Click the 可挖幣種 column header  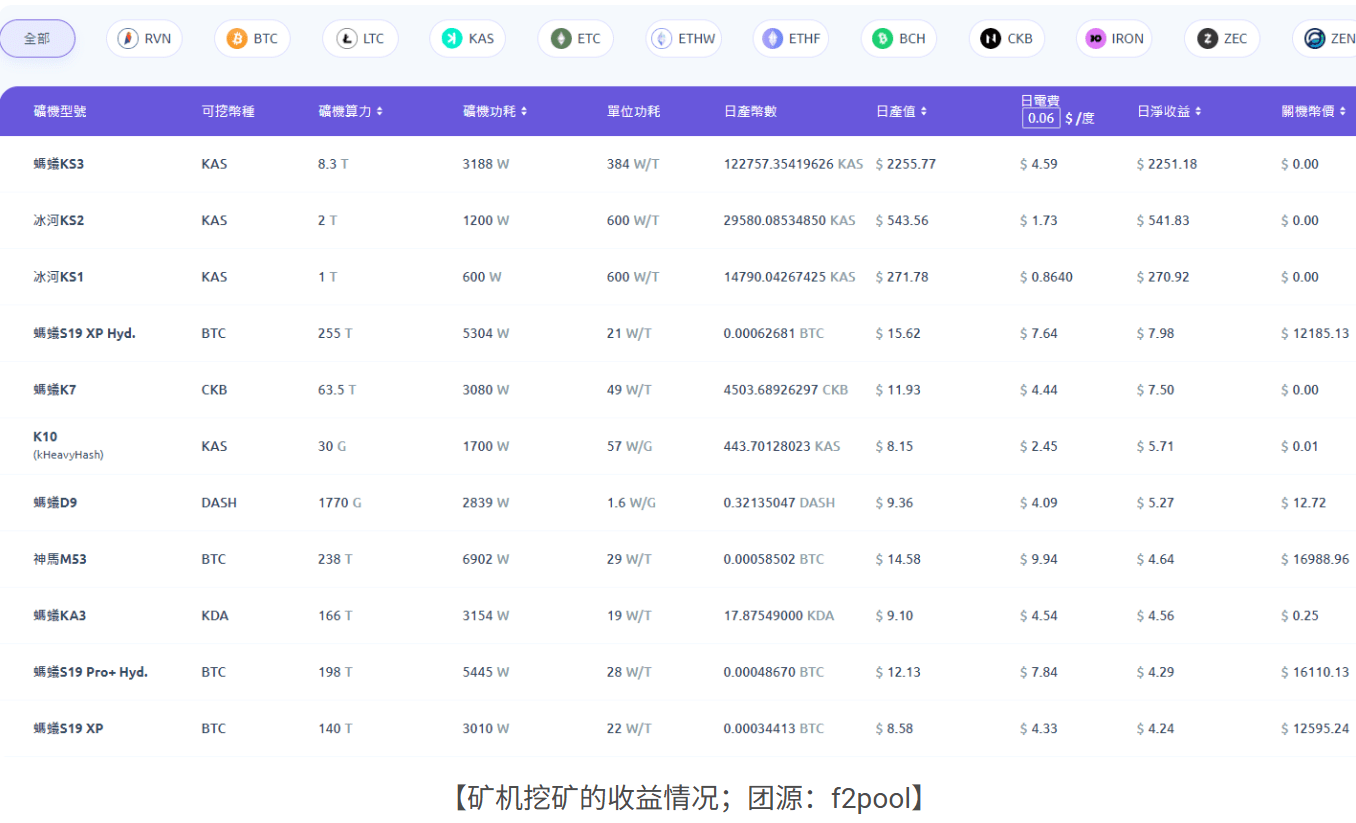click(x=228, y=111)
